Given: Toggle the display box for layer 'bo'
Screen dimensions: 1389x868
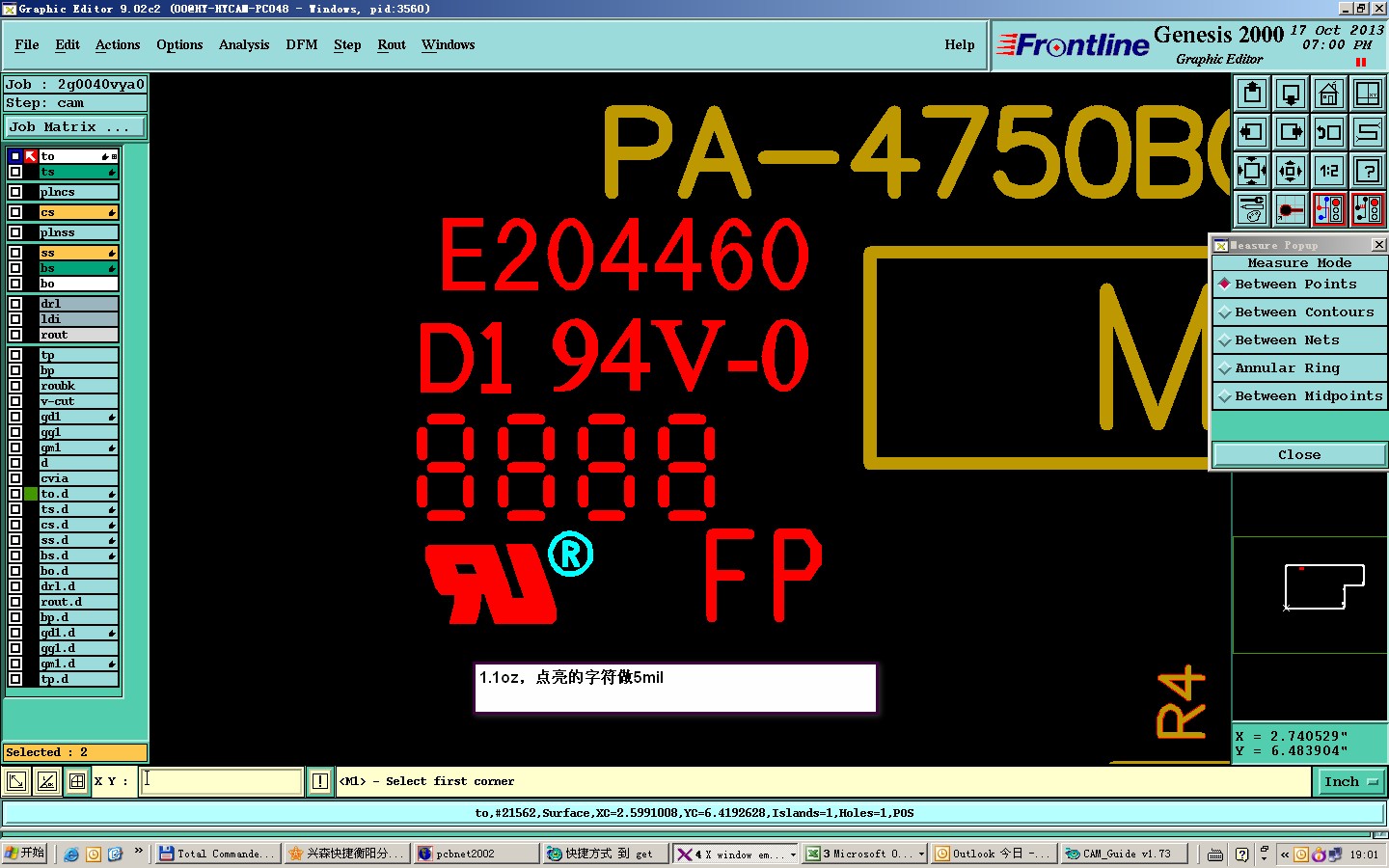Looking at the screenshot, I should point(15,284).
